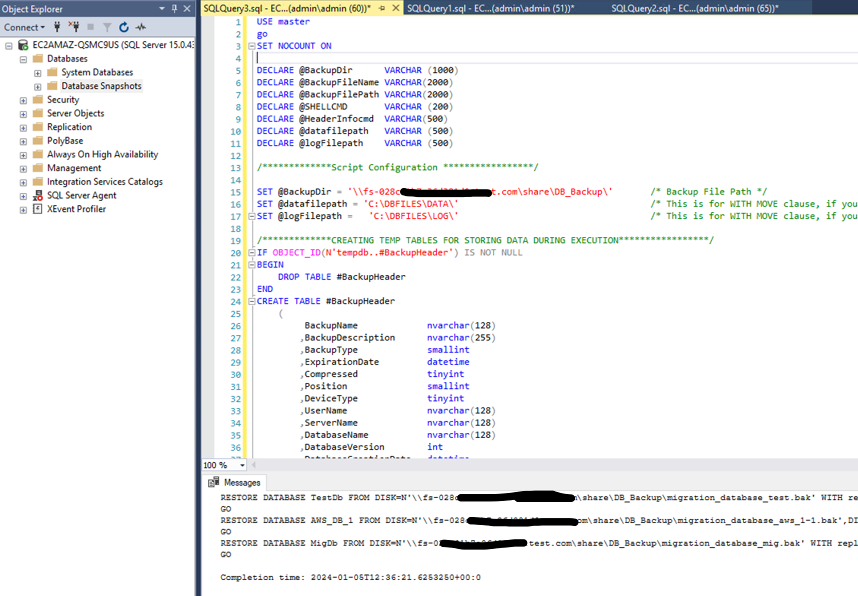Filter objects in Object Explorer
The height and width of the screenshot is (596, 858).
pos(107,27)
